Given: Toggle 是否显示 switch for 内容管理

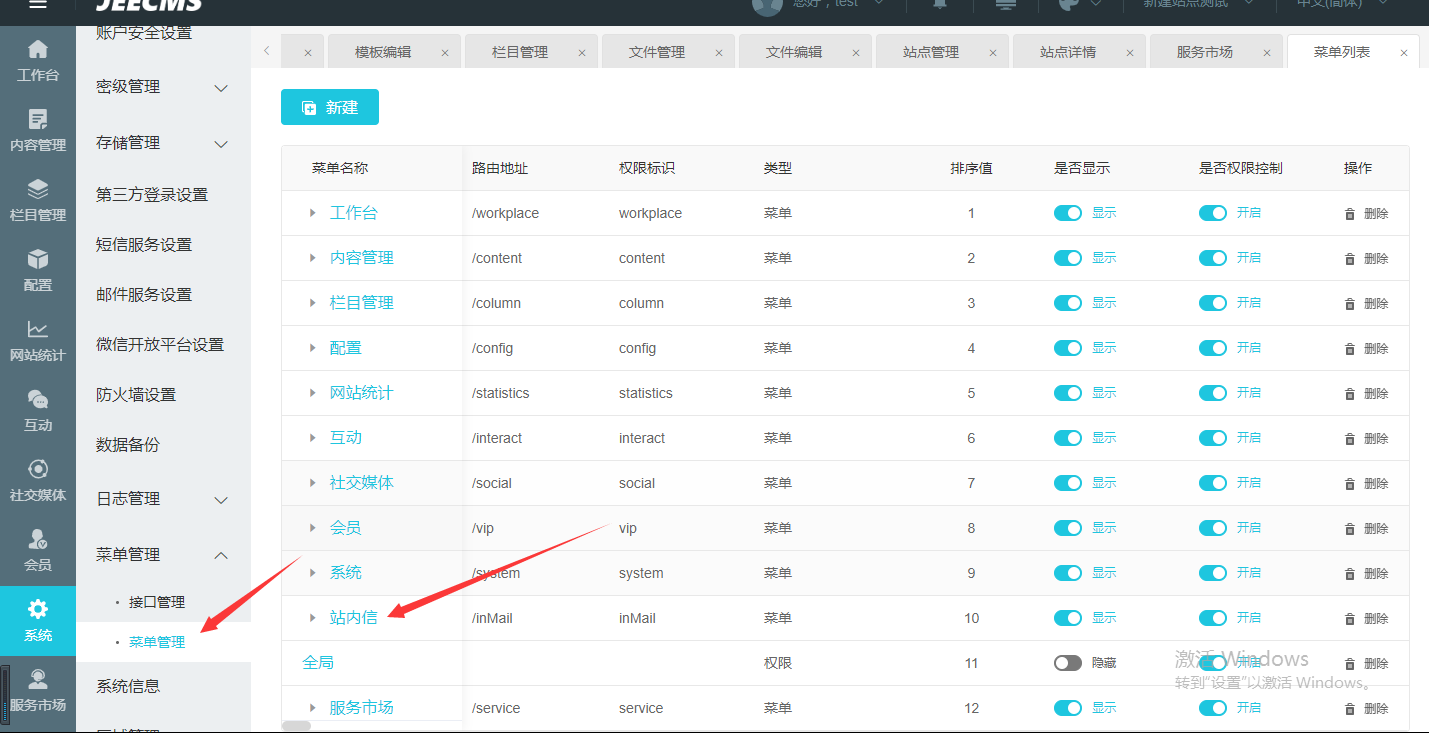Looking at the screenshot, I should [x=1068, y=258].
